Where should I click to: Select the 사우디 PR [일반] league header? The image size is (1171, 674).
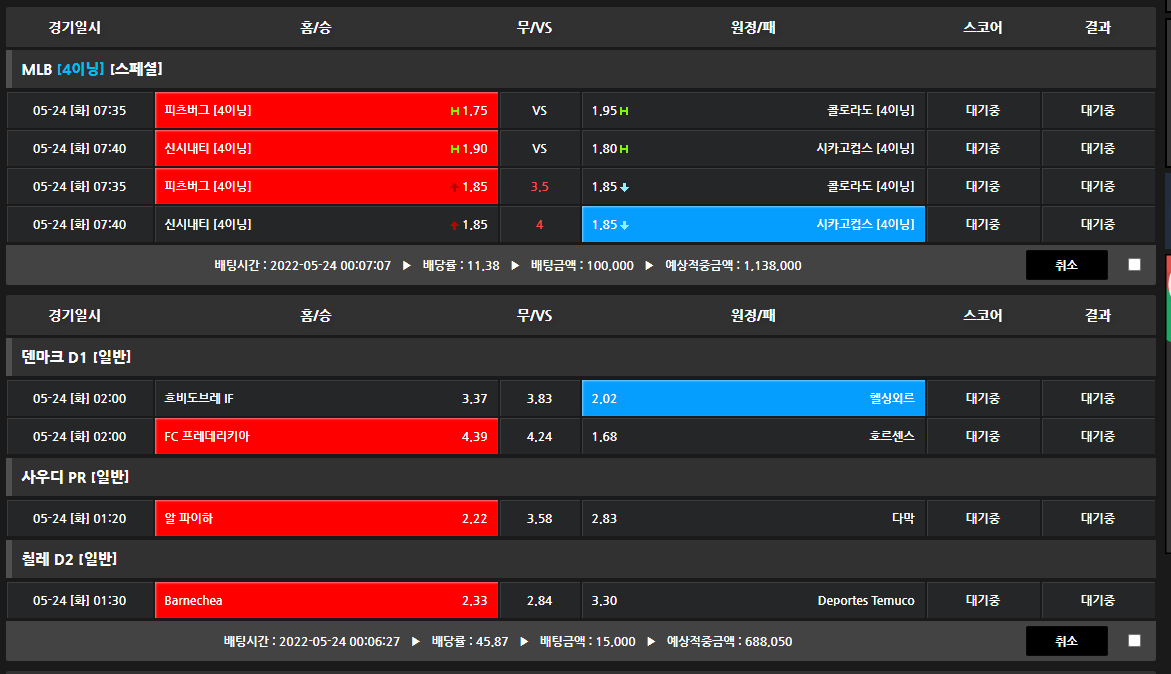tap(75, 477)
